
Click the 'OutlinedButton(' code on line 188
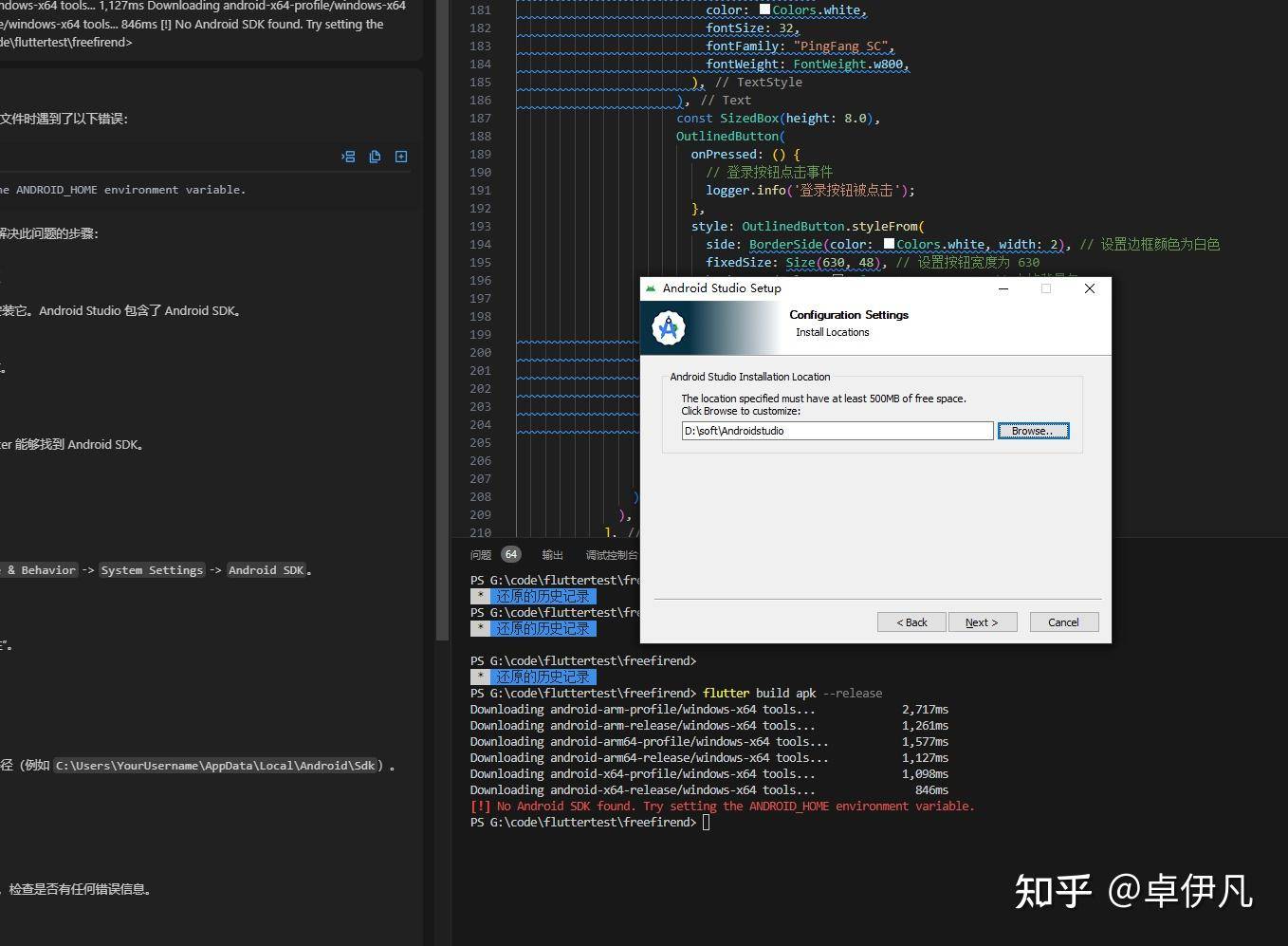730,137
